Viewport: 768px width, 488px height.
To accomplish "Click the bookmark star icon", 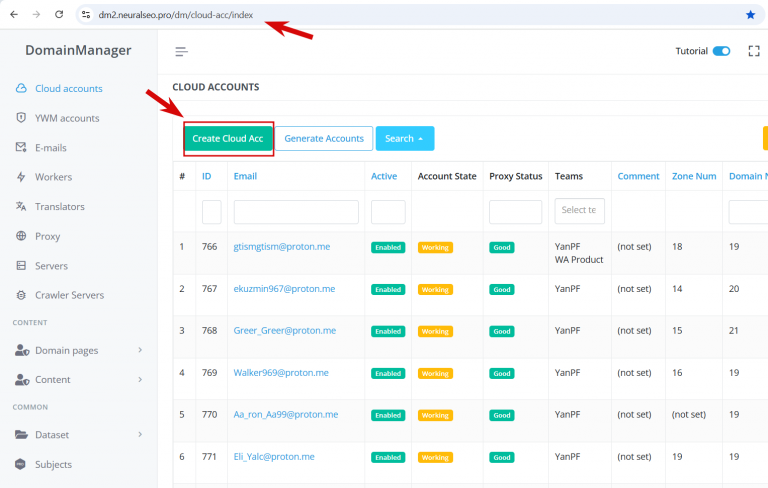I will 750,15.
